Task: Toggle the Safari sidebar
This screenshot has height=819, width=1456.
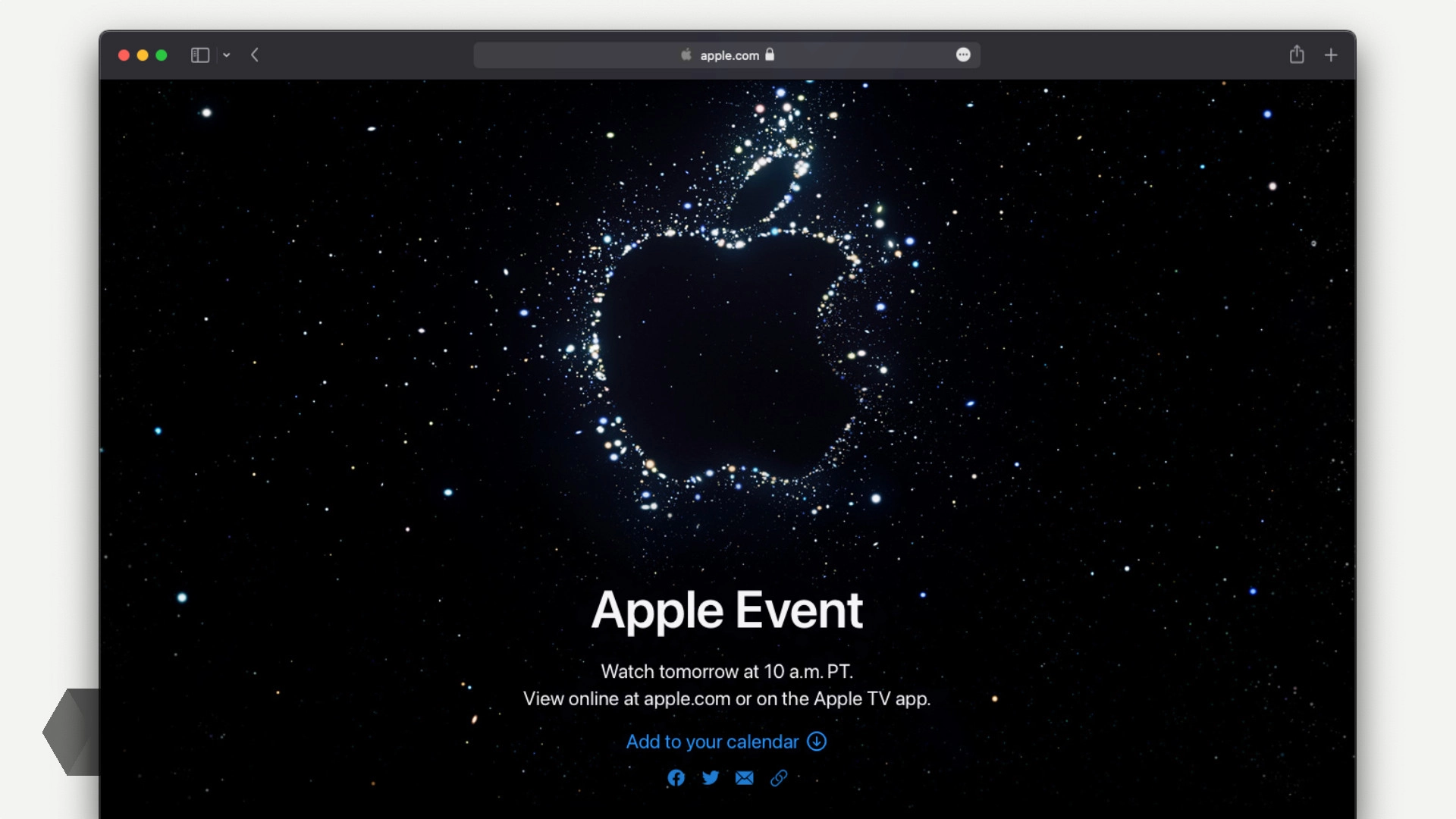Action: [199, 55]
